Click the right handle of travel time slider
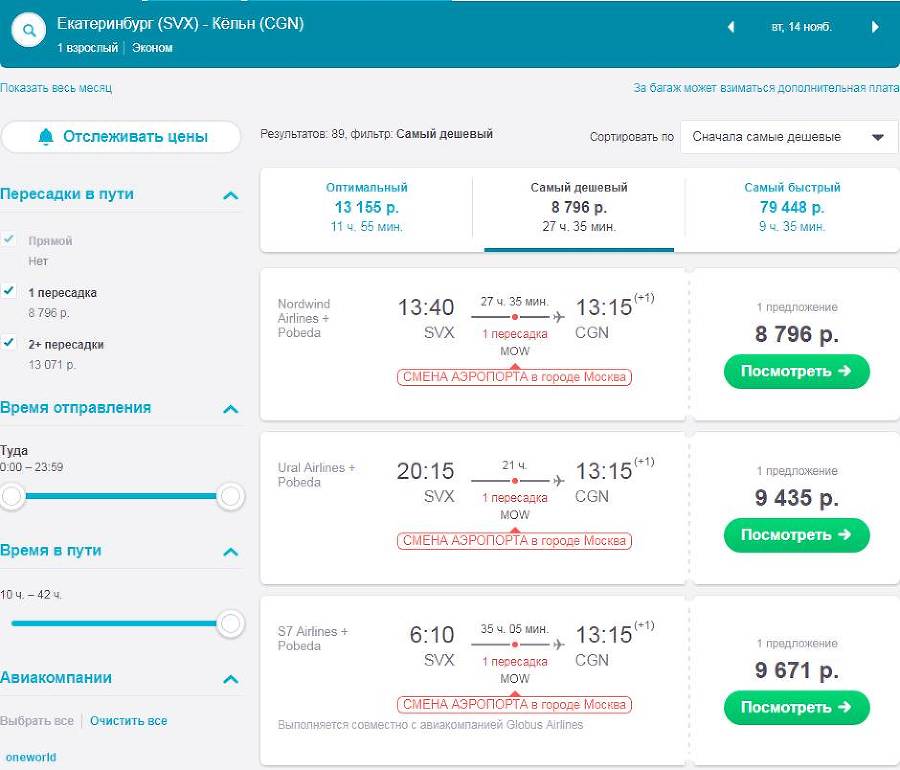900x770 pixels. (x=231, y=624)
